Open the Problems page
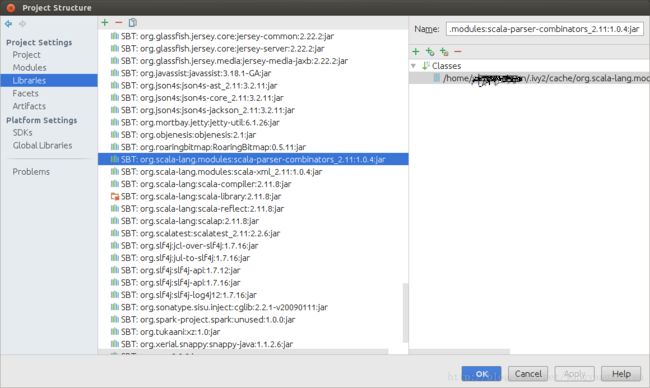 pyautogui.click(x=31, y=172)
